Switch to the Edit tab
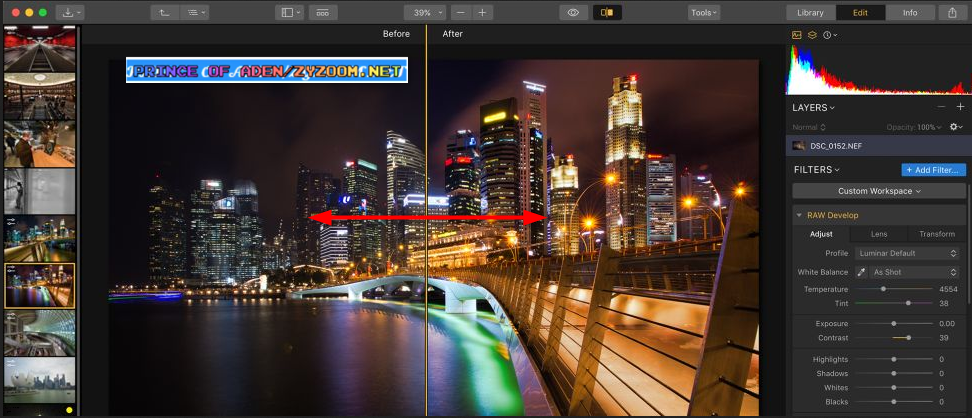This screenshot has width=972, height=418. pyautogui.click(x=860, y=12)
